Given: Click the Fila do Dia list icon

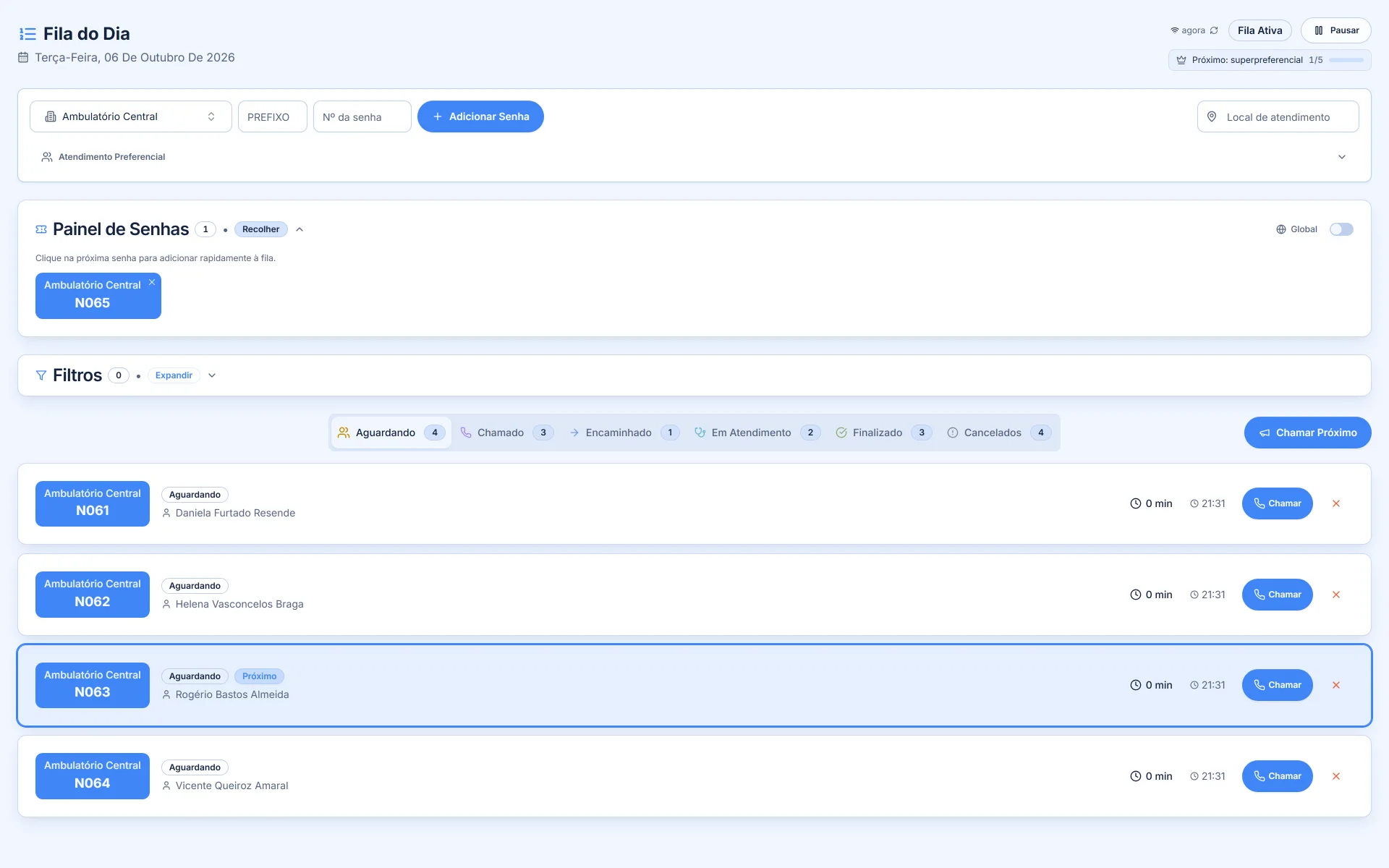Looking at the screenshot, I should [x=27, y=34].
